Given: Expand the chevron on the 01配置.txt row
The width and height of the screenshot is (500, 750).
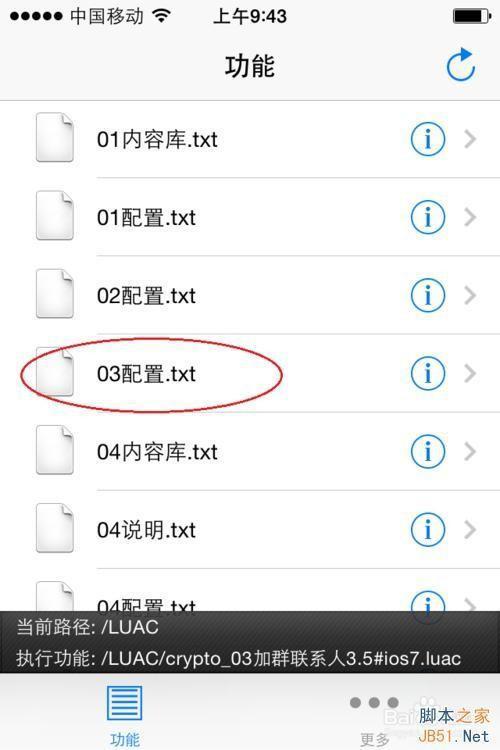Looking at the screenshot, I should (470, 217).
